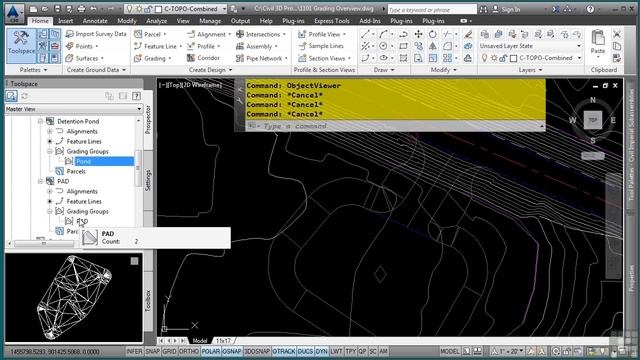Toggle SNAP mode in status bar

click(x=152, y=351)
